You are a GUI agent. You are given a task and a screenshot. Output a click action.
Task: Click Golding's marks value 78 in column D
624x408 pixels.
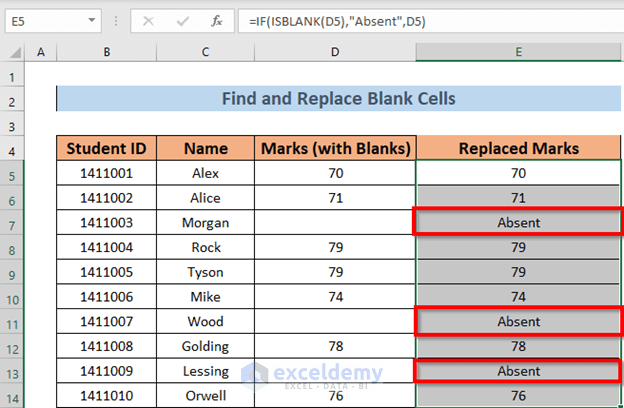tap(335, 346)
